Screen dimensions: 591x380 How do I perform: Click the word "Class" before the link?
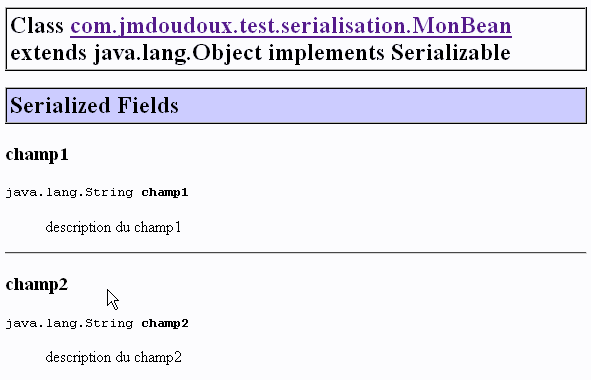37,26
